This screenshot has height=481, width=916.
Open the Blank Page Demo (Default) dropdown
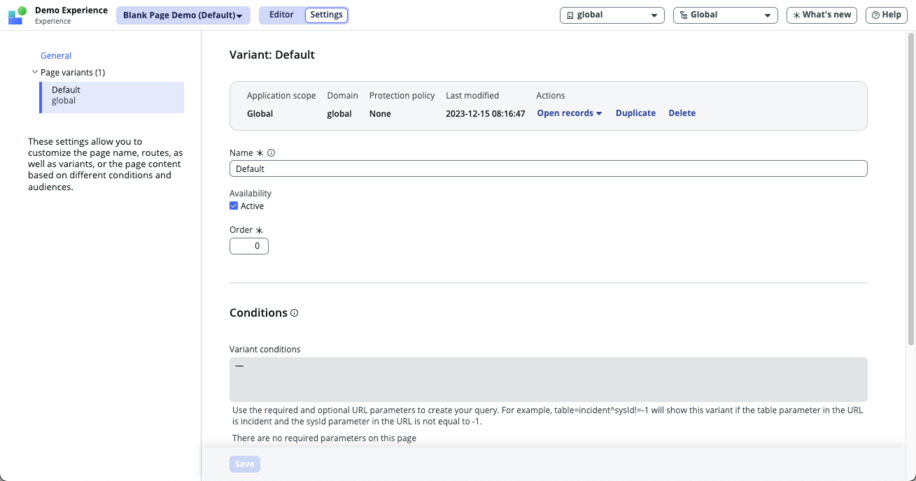pos(183,15)
